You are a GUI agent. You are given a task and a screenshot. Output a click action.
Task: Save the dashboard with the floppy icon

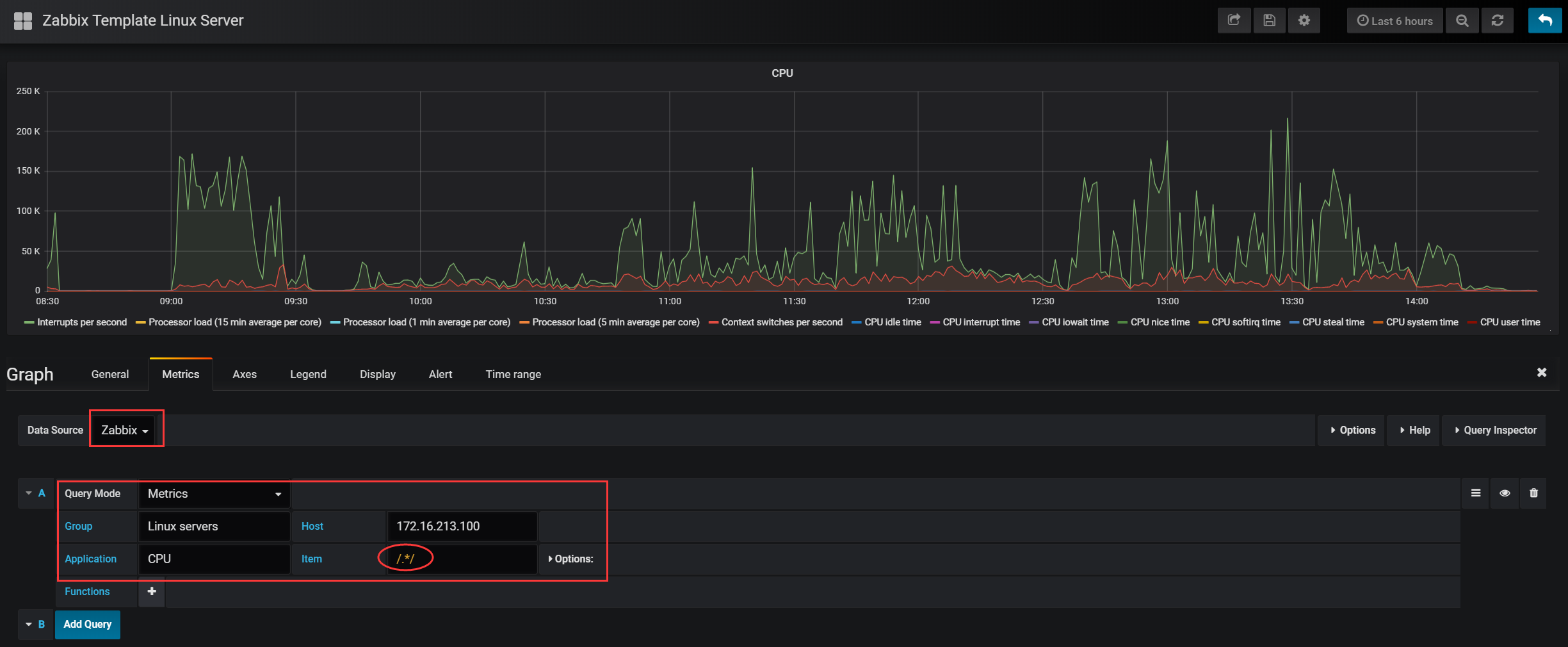[1269, 20]
